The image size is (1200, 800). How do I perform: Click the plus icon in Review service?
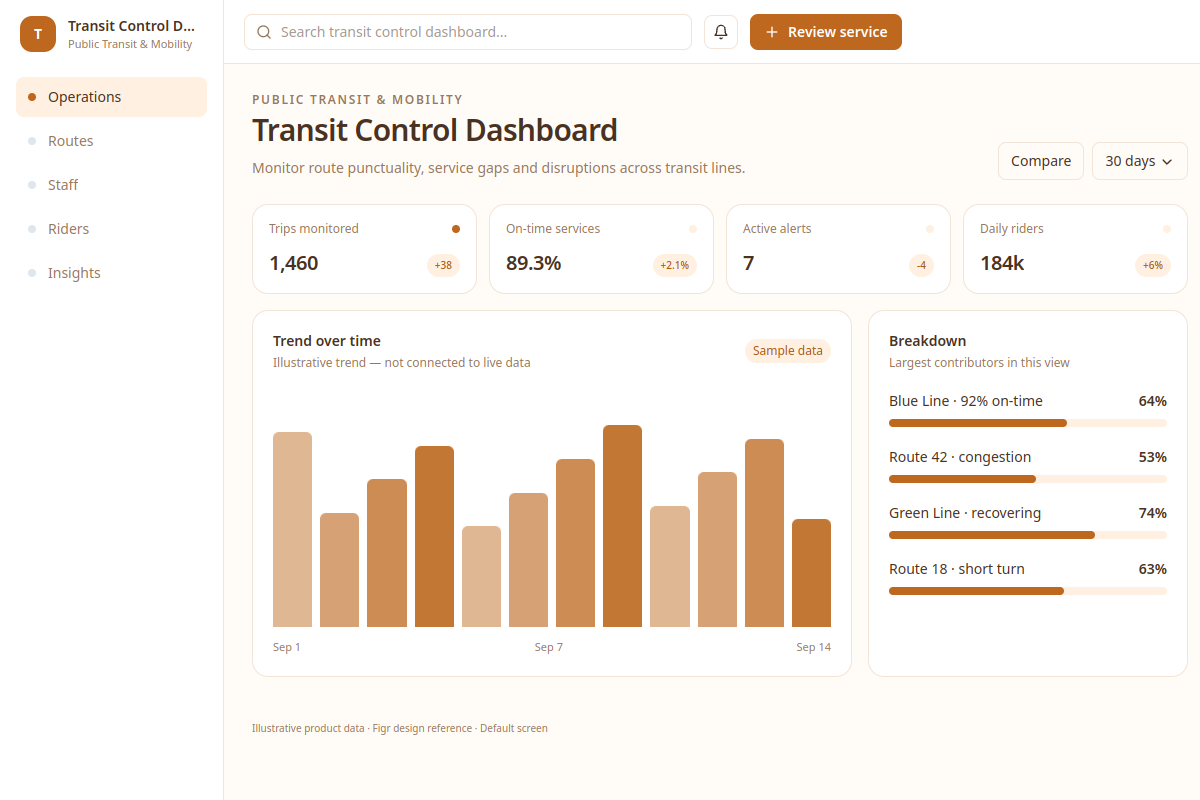click(x=771, y=32)
